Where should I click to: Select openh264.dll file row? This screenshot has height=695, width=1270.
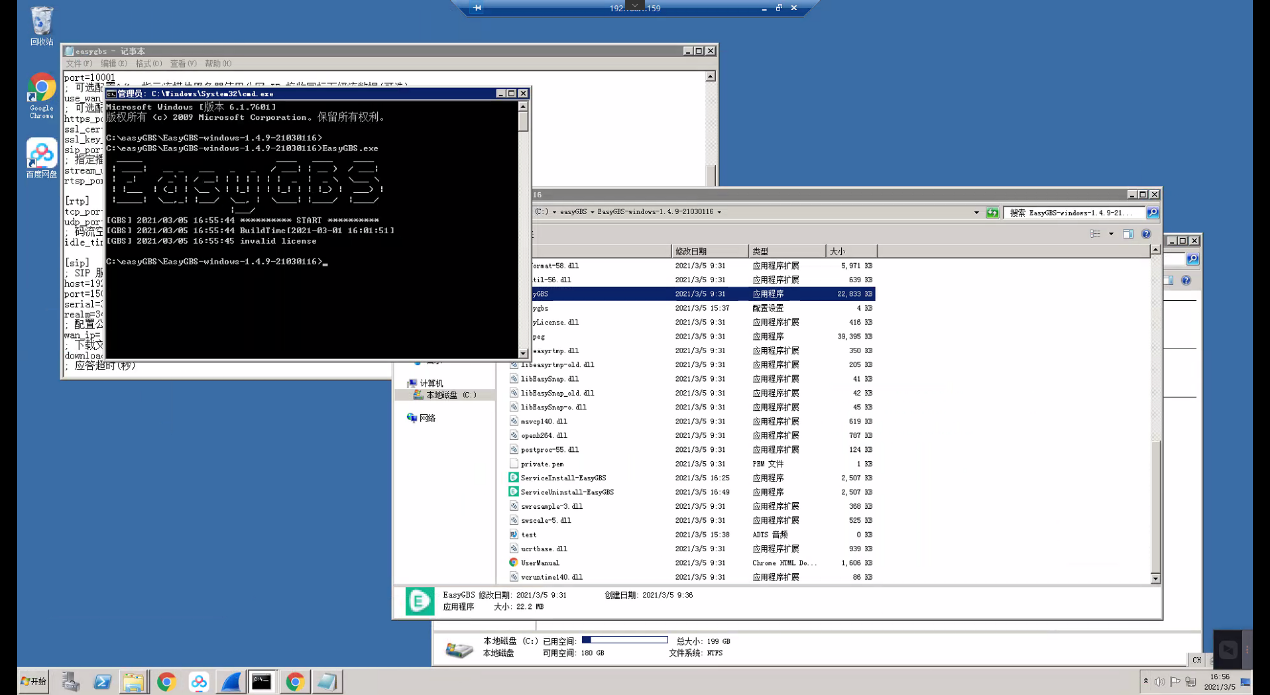point(692,436)
